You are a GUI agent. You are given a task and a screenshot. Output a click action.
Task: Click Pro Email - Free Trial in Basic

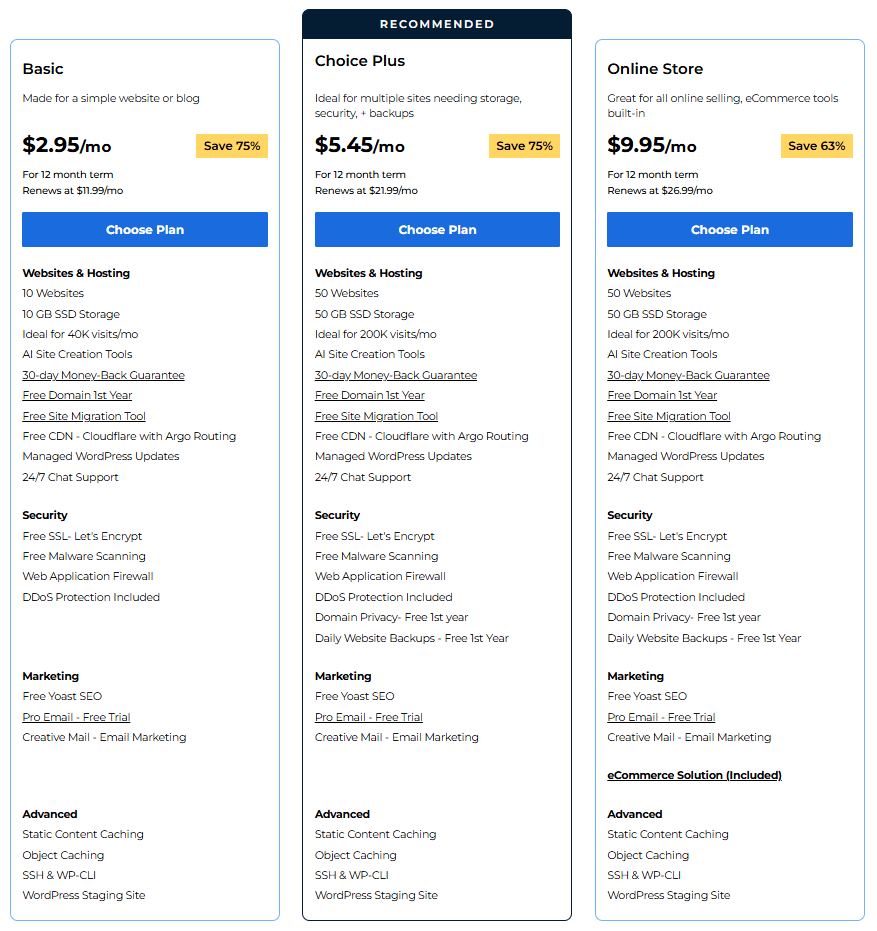76,717
